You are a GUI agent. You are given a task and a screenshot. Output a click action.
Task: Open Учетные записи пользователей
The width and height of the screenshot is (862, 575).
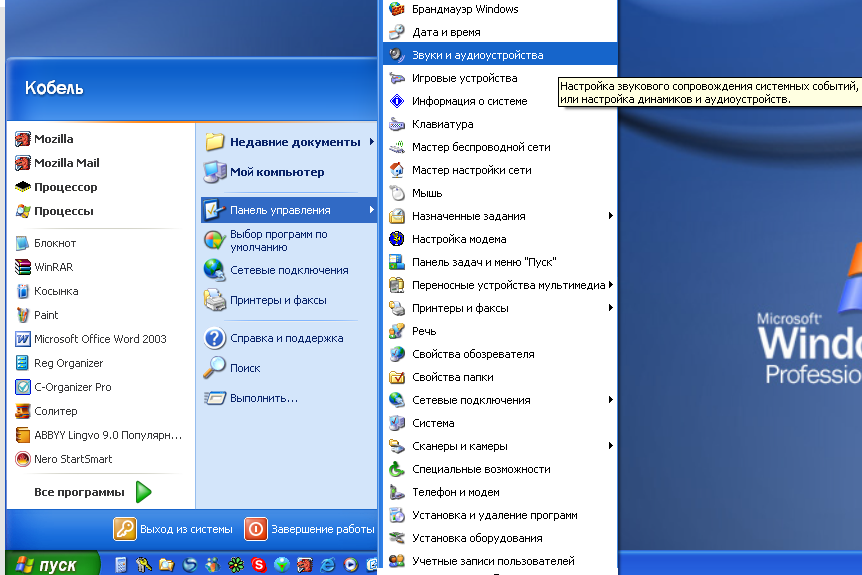click(500, 562)
